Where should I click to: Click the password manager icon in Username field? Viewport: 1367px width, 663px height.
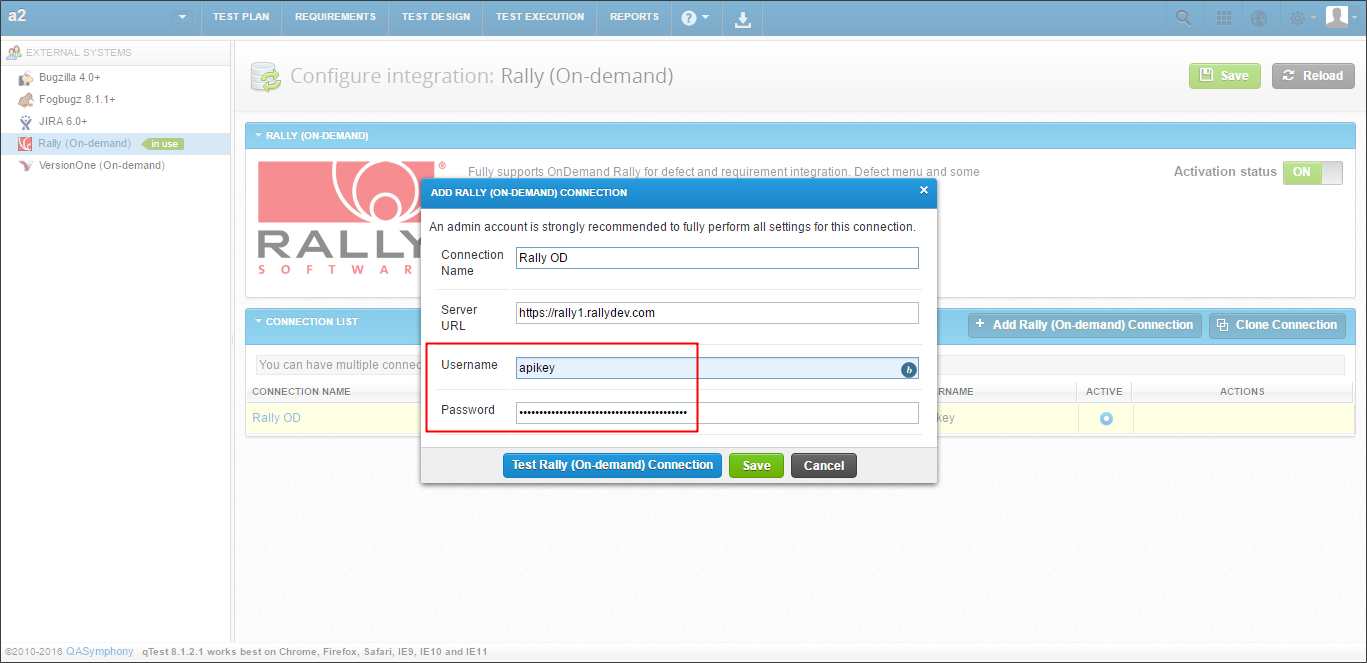tap(908, 370)
